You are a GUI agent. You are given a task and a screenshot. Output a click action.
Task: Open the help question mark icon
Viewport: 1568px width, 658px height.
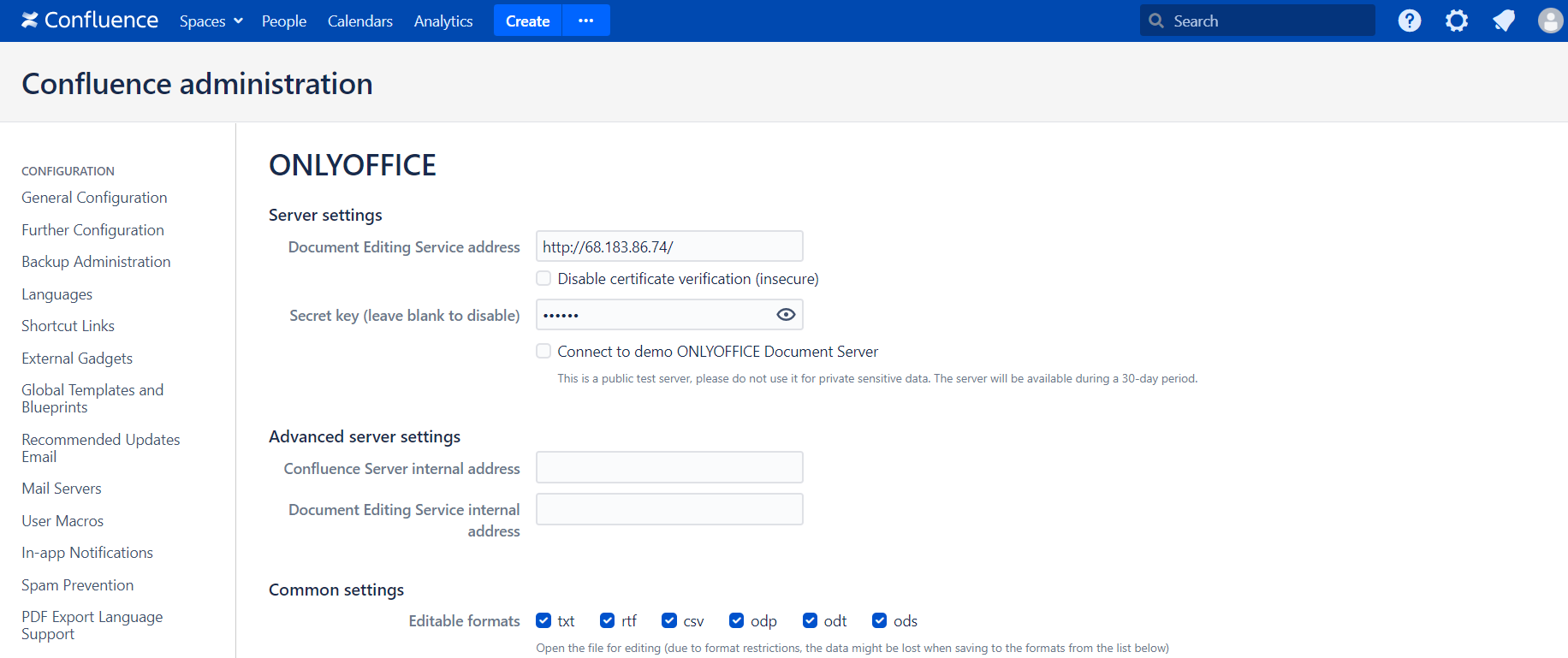pos(1410,21)
